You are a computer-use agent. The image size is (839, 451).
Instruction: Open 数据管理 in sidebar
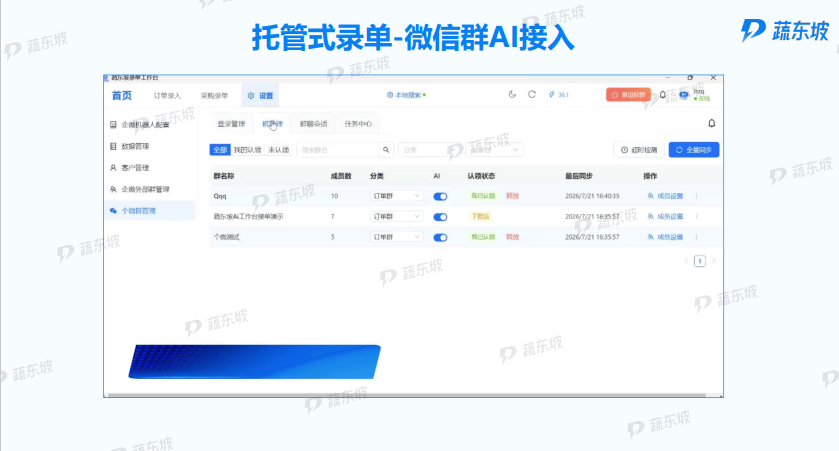(x=135, y=146)
